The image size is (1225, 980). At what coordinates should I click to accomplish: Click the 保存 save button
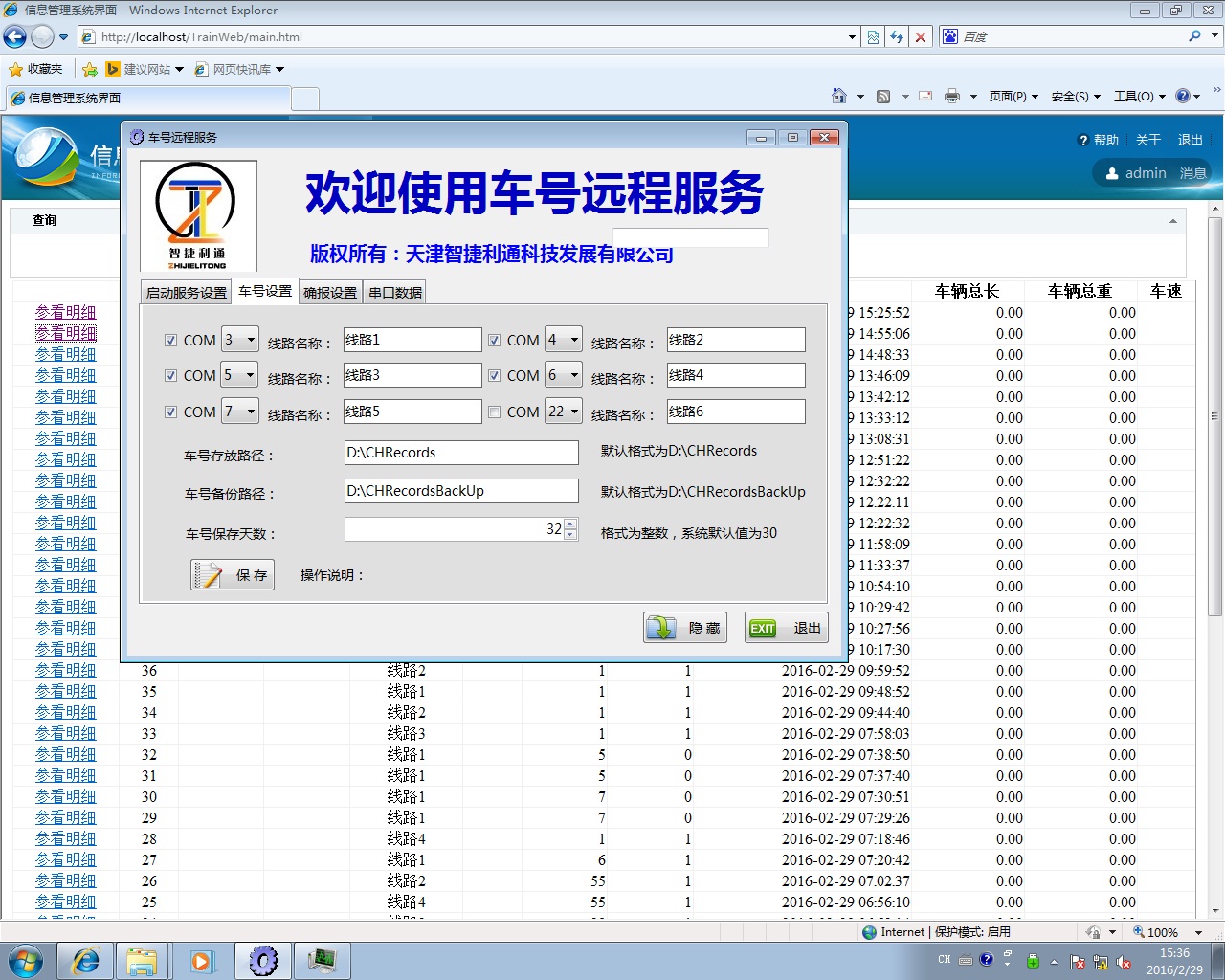click(x=233, y=575)
